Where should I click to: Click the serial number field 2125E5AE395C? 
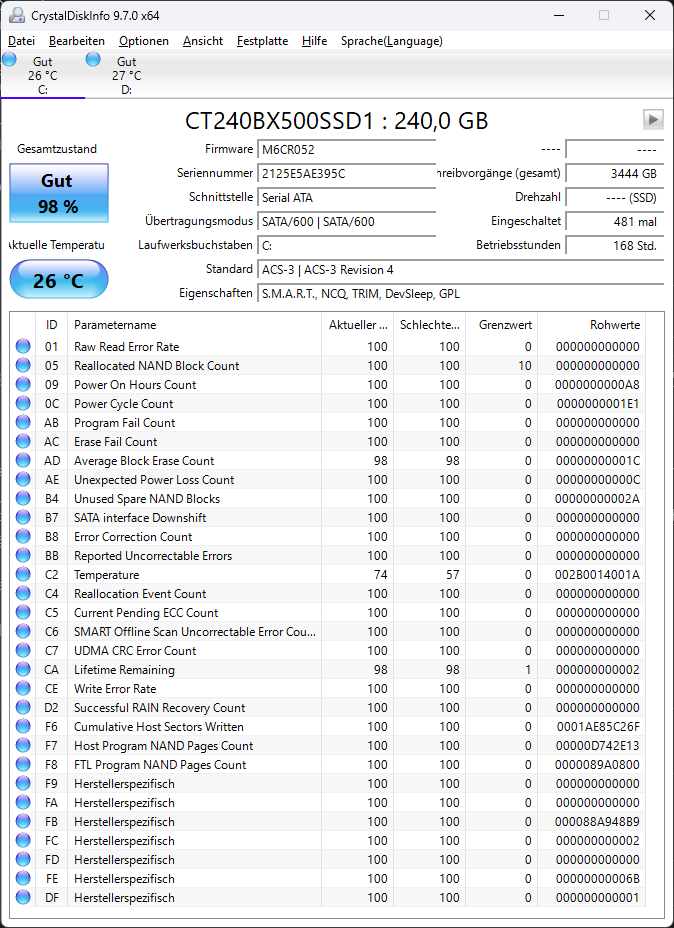pyautogui.click(x=347, y=173)
